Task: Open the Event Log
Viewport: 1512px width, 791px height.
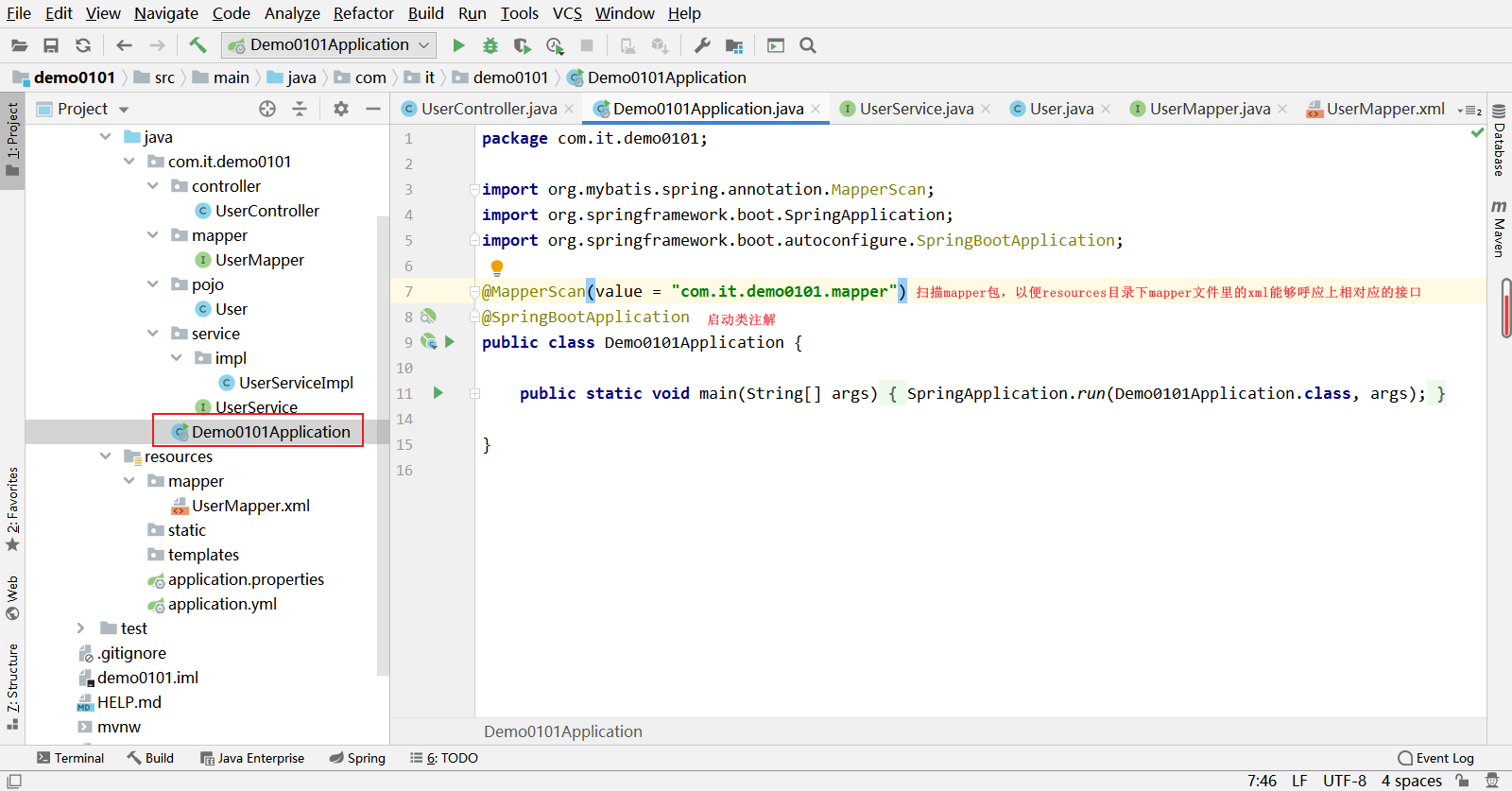Action: 1436,758
